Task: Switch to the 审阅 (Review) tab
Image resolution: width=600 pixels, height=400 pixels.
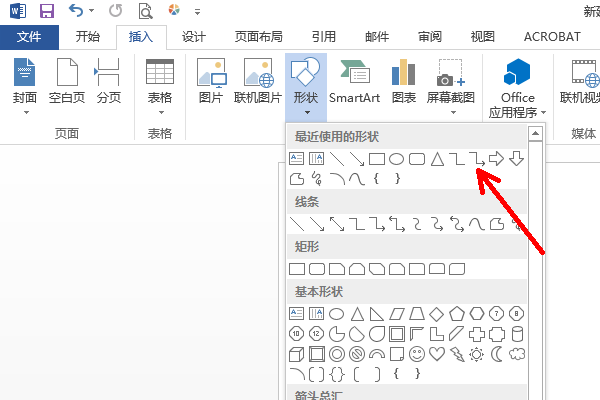Action: tap(430, 37)
